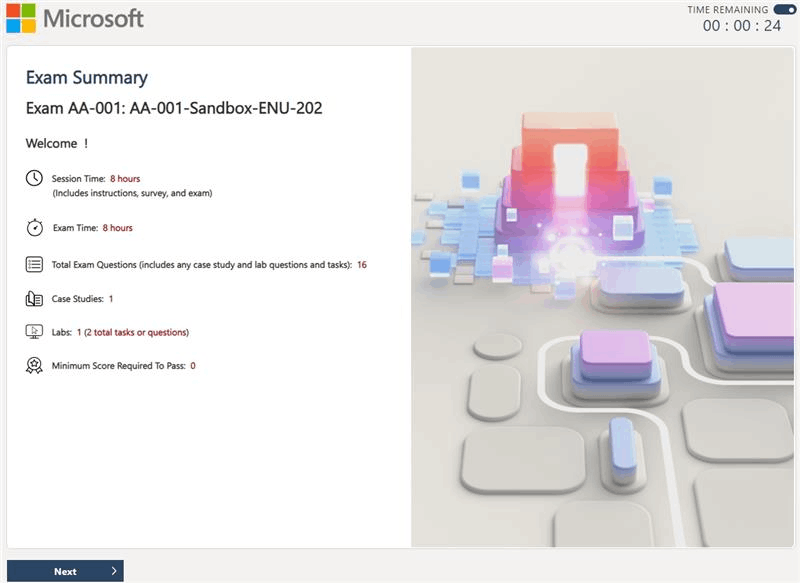
Task: Click the Case Studies value 1
Action: click(x=111, y=299)
